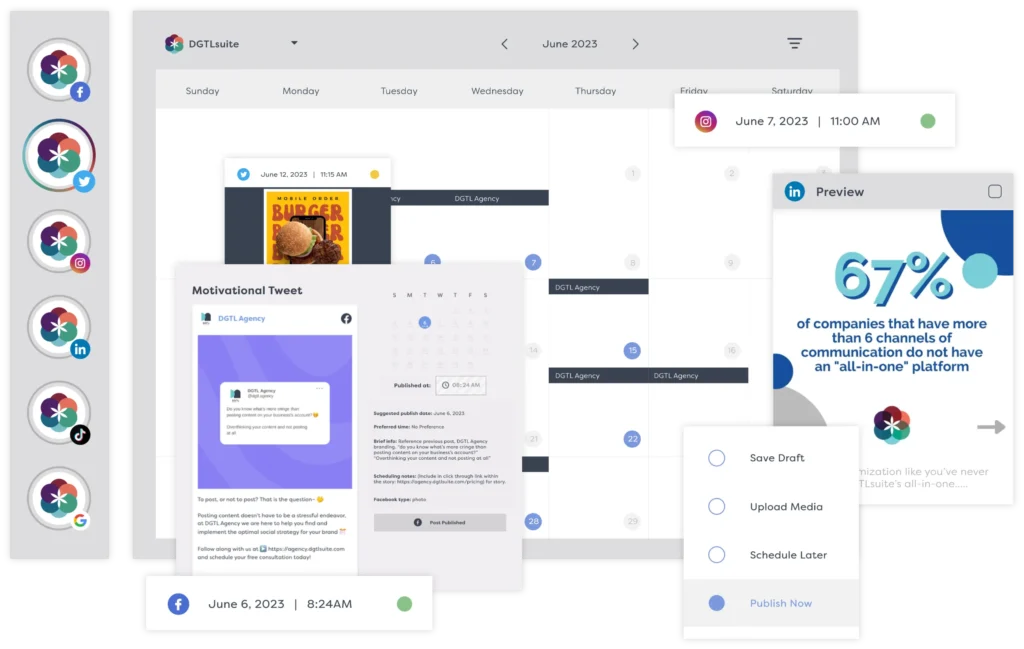This screenshot has width=1024, height=649.
Task: Go to next month
Action: [x=635, y=44]
